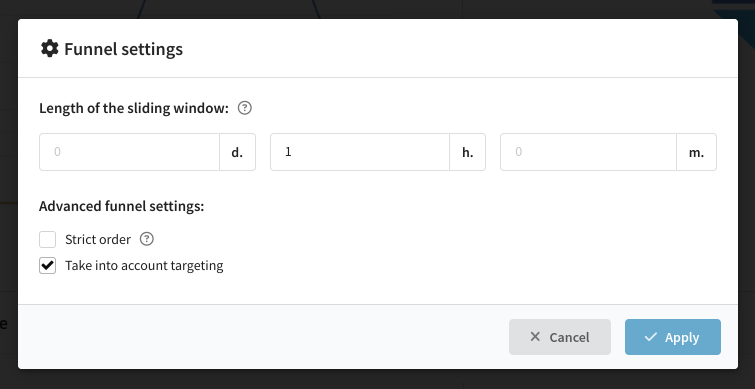Click the "h." unit label

point(468,152)
